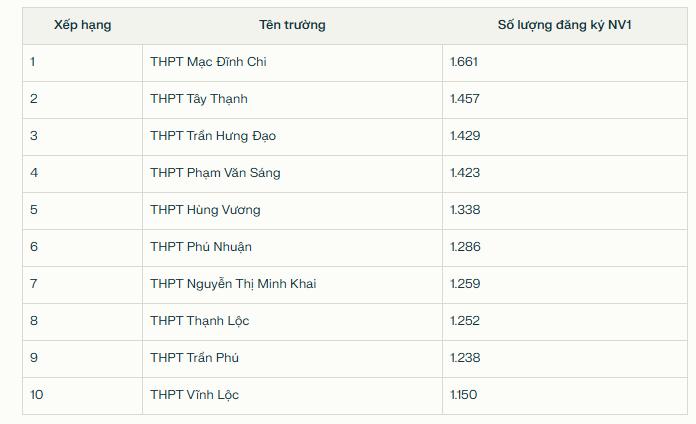
Task: Select THPT Thạnh Lộc row name
Action: point(200,321)
